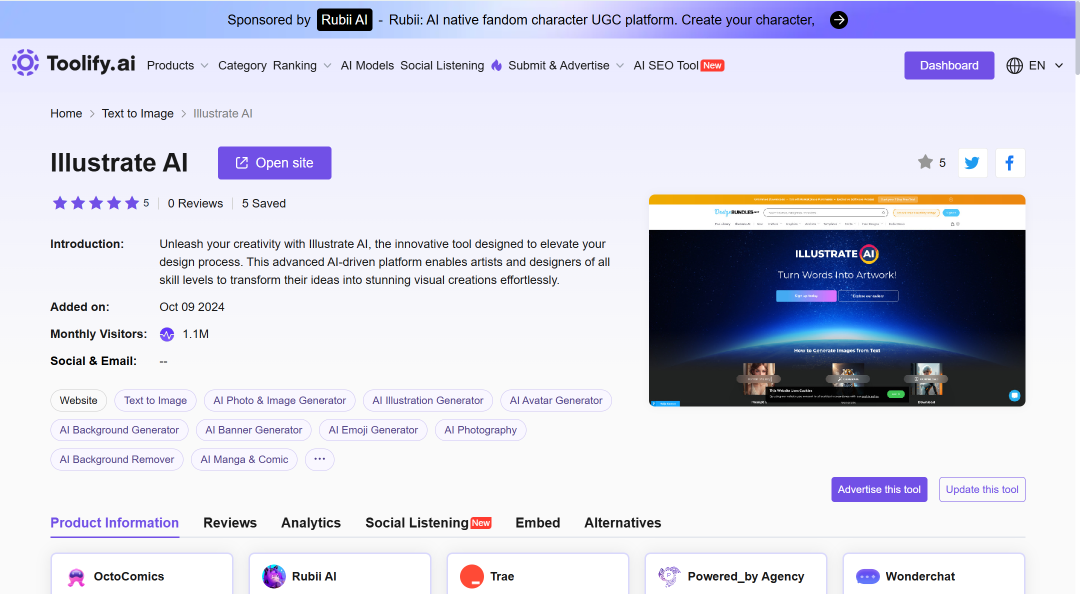Click the '5 Saved' text
This screenshot has height=594, width=1080.
(x=264, y=203)
